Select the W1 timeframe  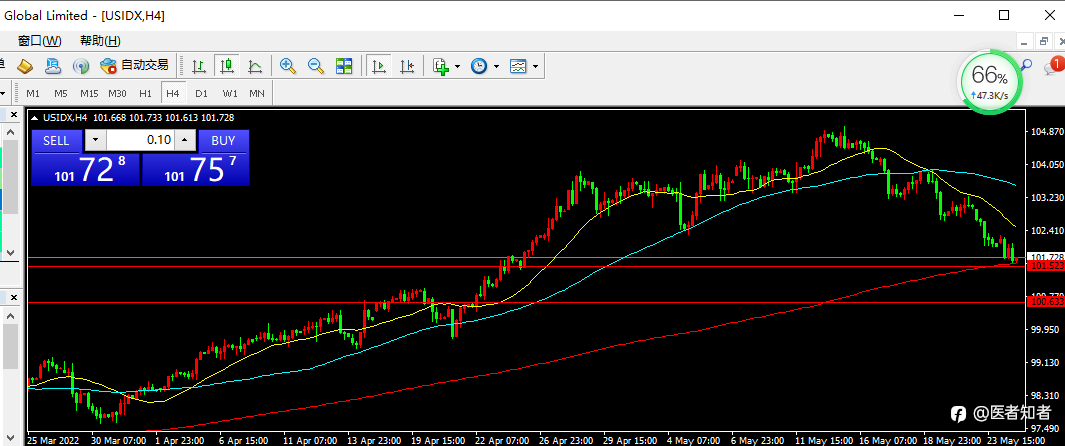pos(230,93)
